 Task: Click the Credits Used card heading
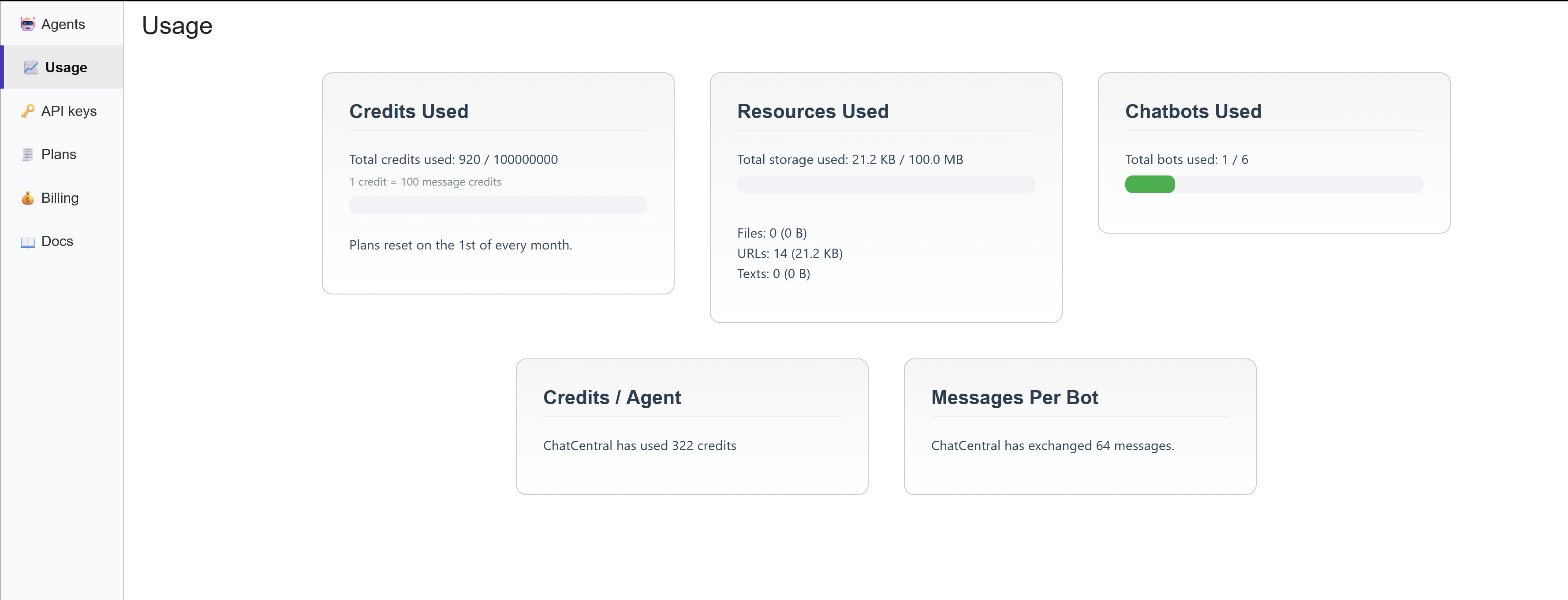point(408,112)
